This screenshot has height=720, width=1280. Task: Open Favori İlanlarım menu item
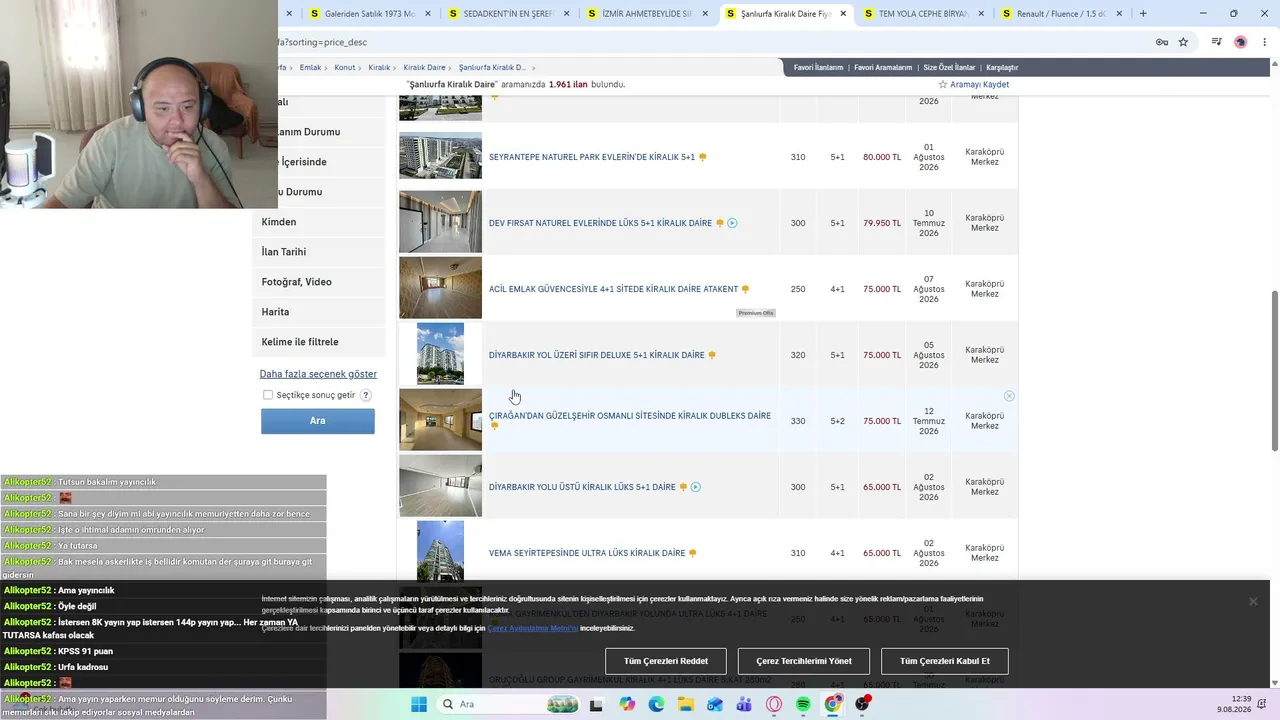coord(818,68)
